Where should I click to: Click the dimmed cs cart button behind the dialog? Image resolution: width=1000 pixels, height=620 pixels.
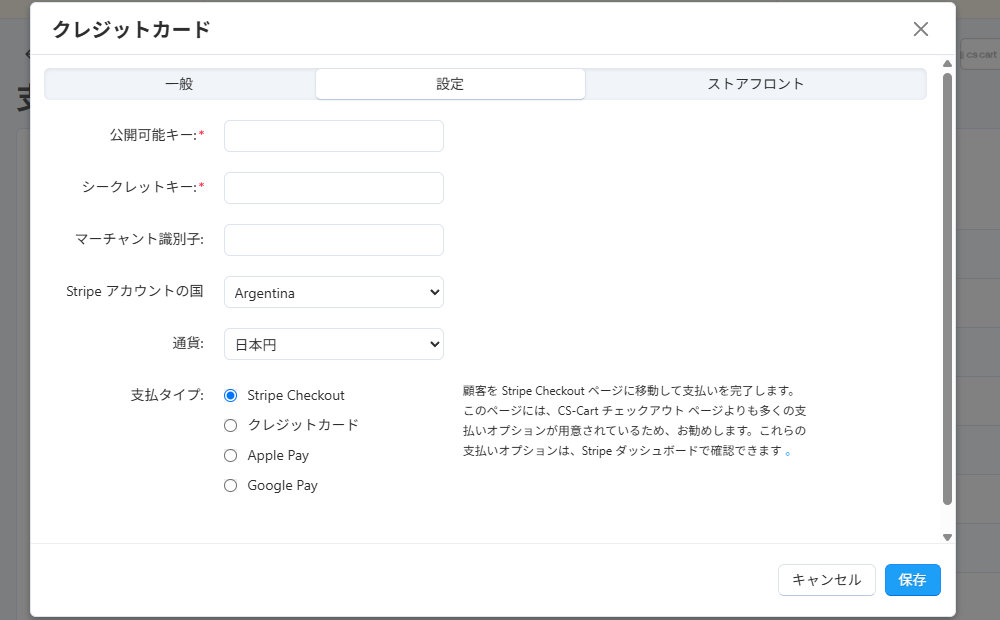pyautogui.click(x=979, y=54)
